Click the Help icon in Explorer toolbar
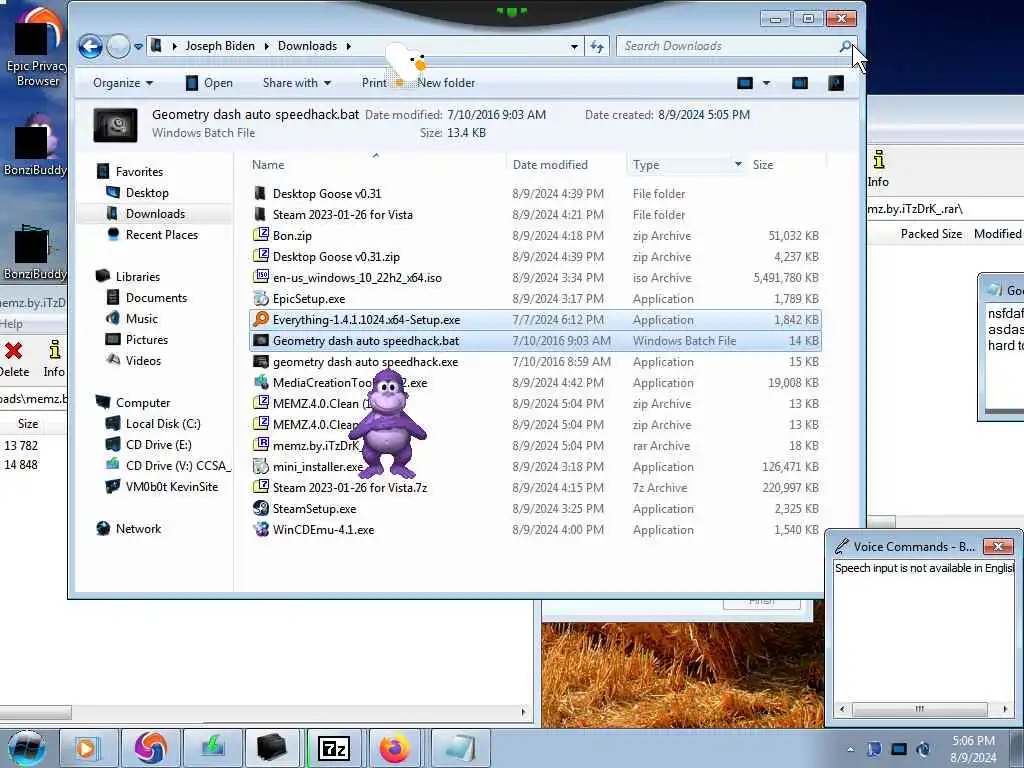The image size is (1024, 768). [836, 83]
